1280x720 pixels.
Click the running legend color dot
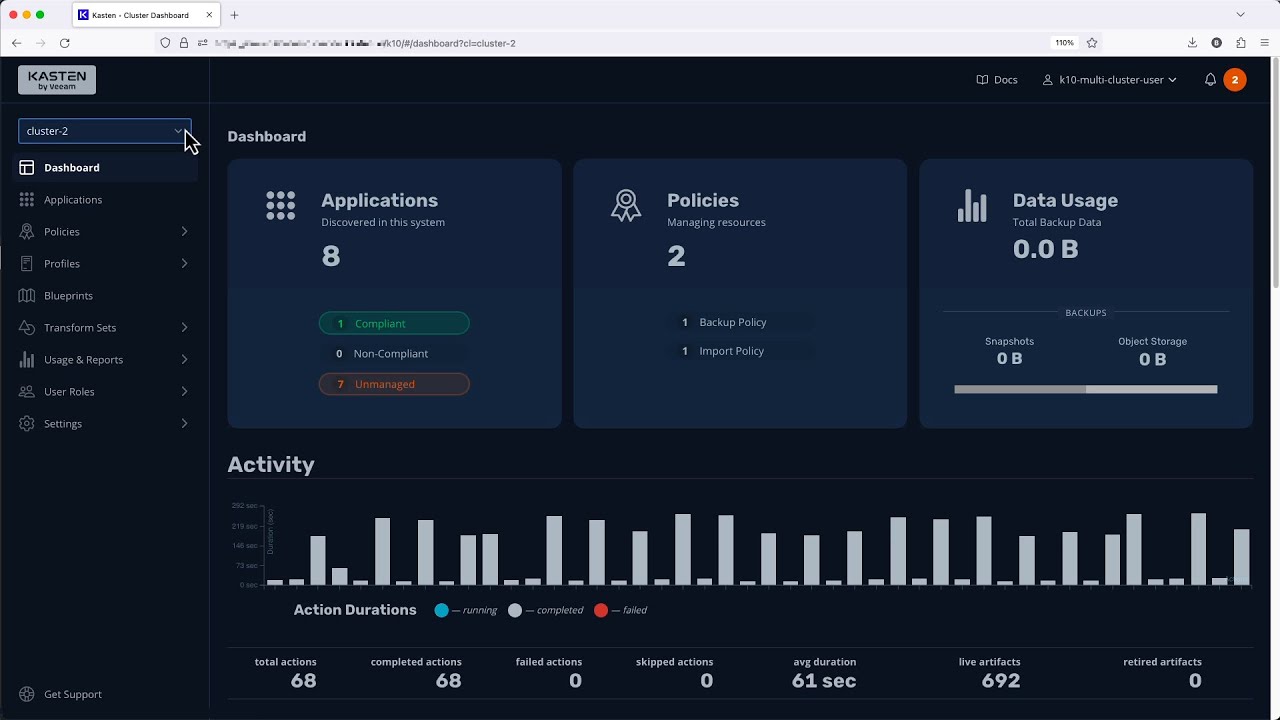coord(442,610)
